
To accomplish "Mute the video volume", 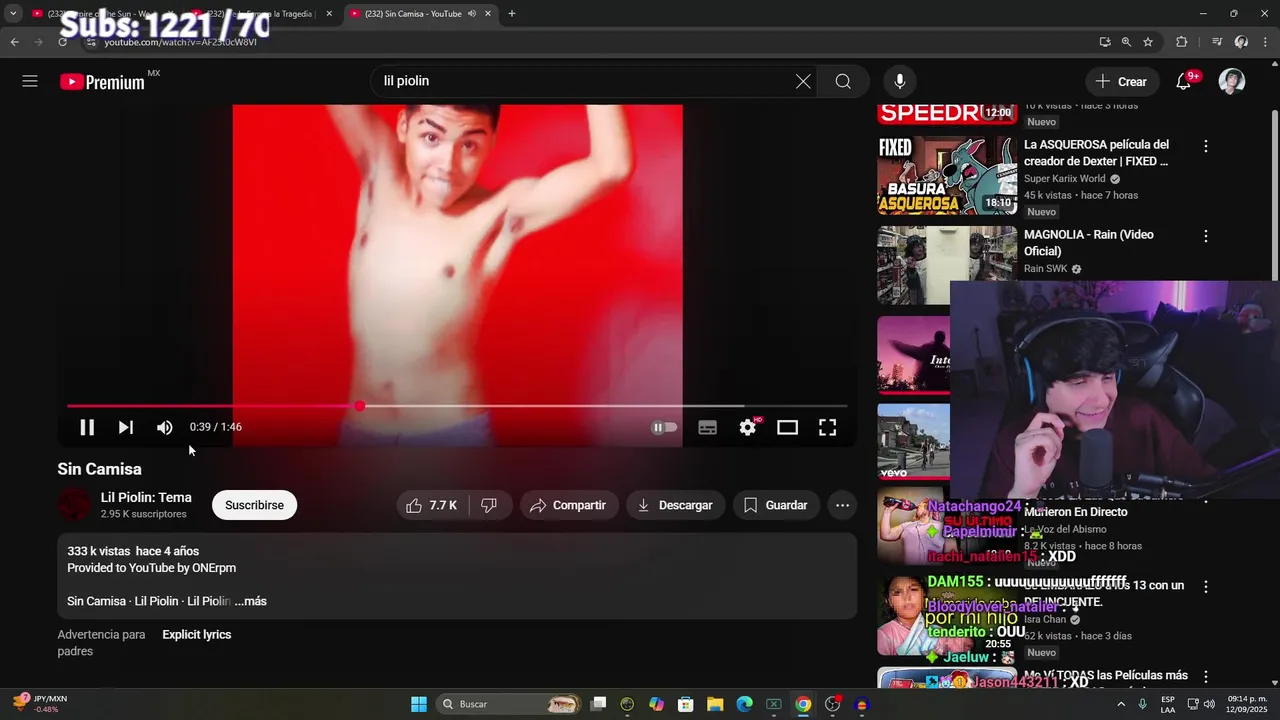I will [x=165, y=427].
